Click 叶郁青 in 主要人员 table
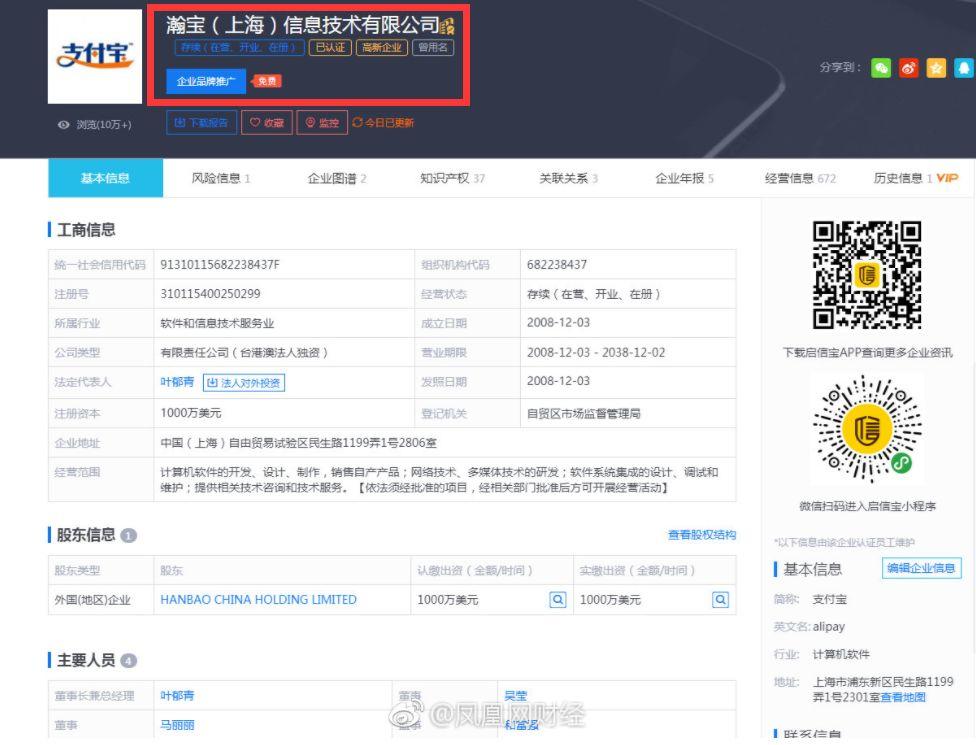This screenshot has height=745, width=976. (x=177, y=696)
